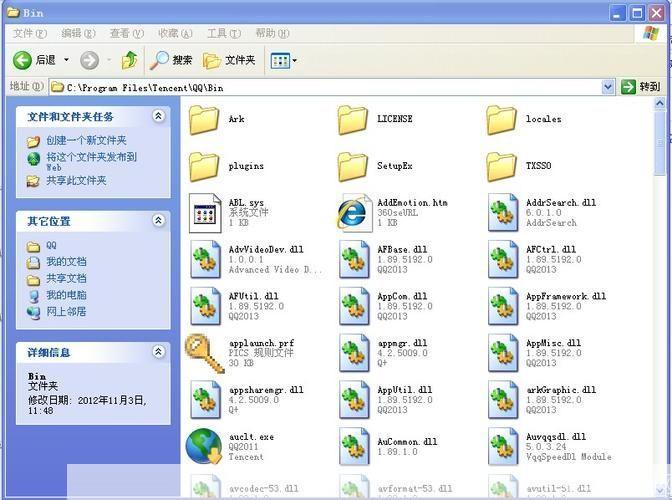Select the Auvqqsdl.dll file icon
This screenshot has width=672, height=500.
click(x=502, y=446)
